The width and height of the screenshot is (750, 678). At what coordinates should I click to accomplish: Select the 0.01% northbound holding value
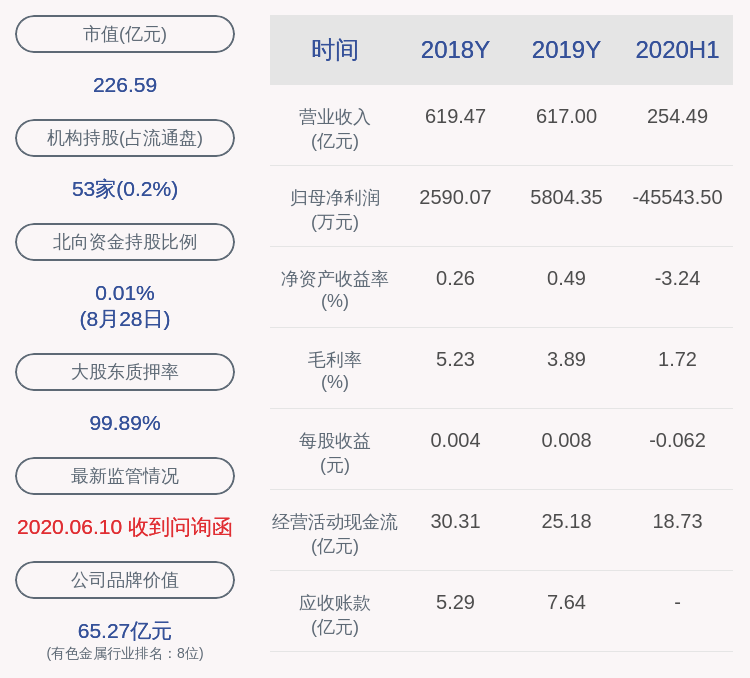pyautogui.click(x=125, y=293)
